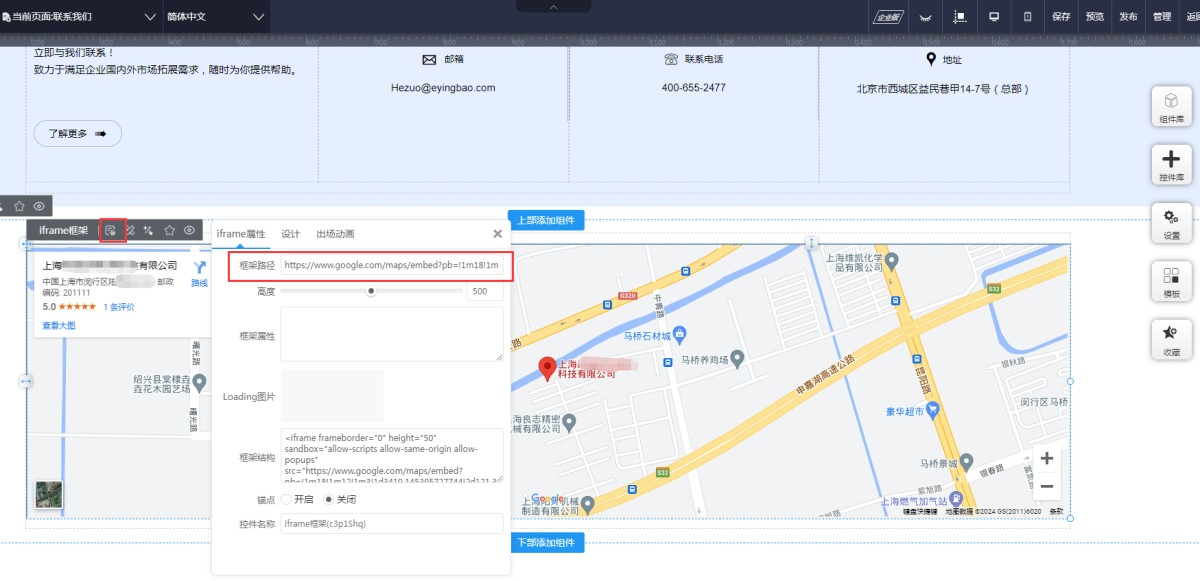Click the star favorite icon on iframe toolbar
1200x581 pixels.
pyautogui.click(x=170, y=231)
